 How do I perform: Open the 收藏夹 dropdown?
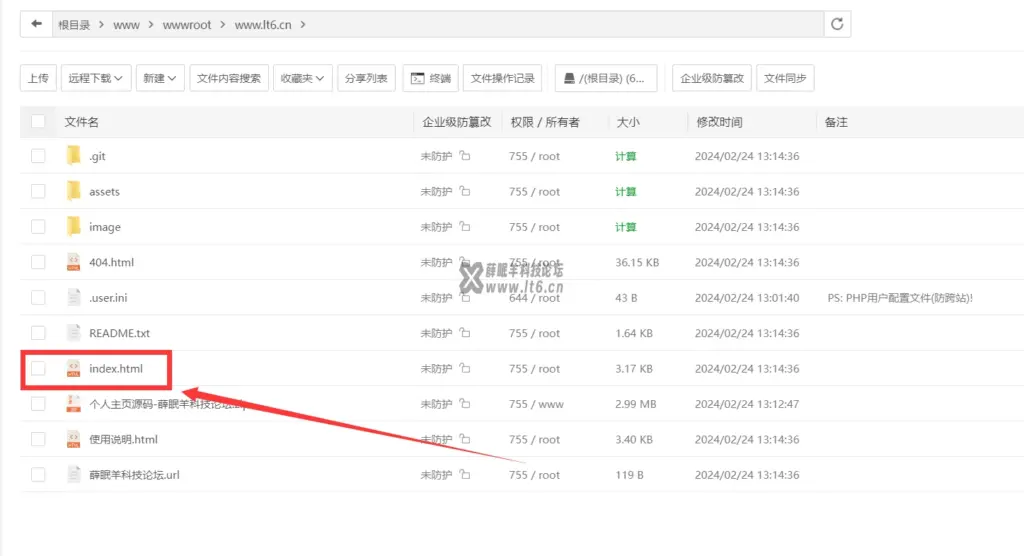click(302, 78)
